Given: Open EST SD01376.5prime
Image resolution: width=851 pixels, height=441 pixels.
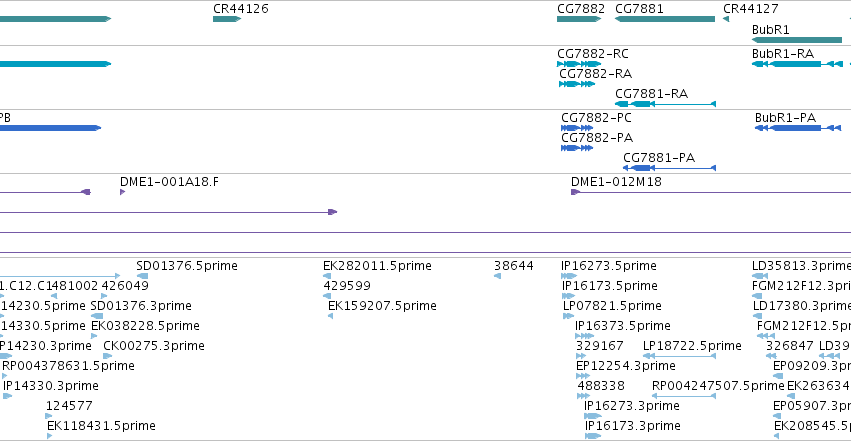Looking at the screenshot, I should click(143, 276).
